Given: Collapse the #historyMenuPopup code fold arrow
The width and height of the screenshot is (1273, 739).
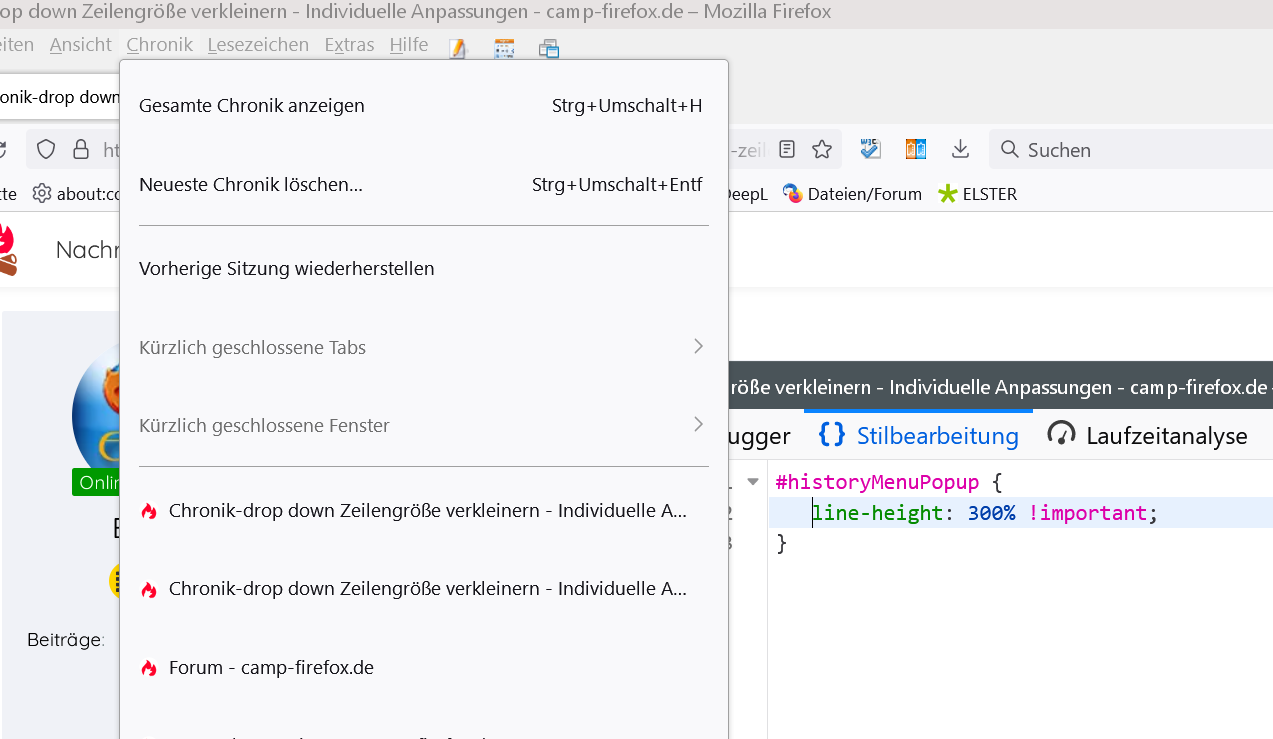Looking at the screenshot, I should [x=753, y=482].
